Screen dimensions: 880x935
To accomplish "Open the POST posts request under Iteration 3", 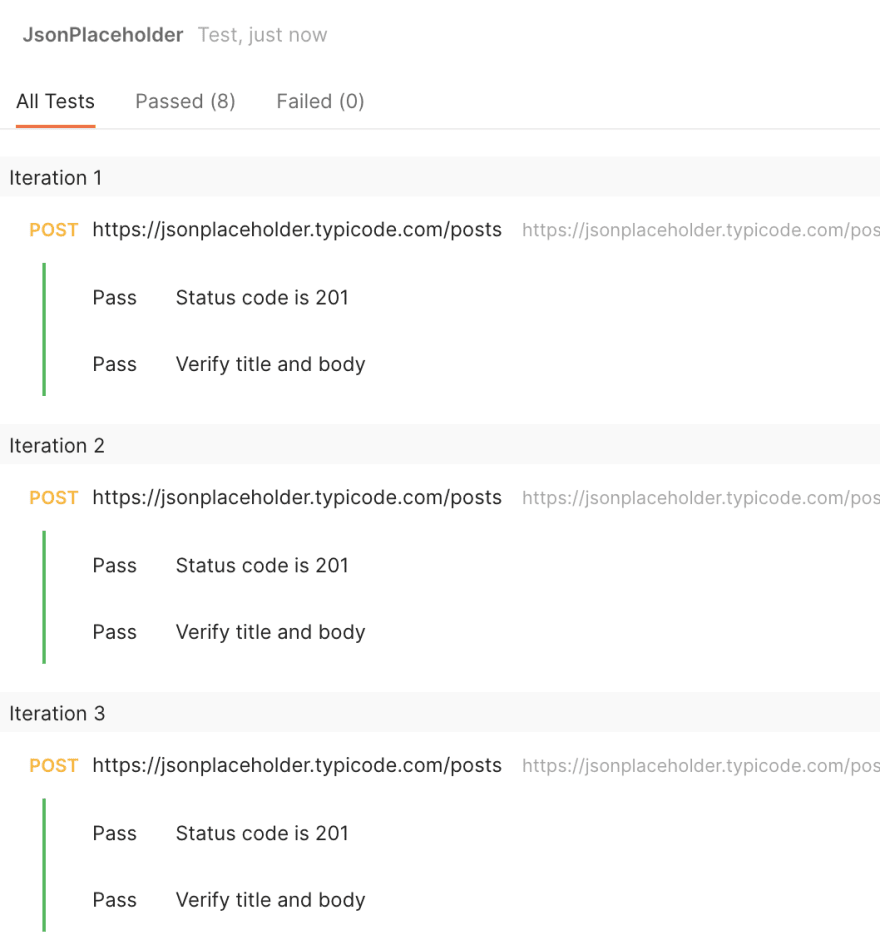I will pos(297,765).
